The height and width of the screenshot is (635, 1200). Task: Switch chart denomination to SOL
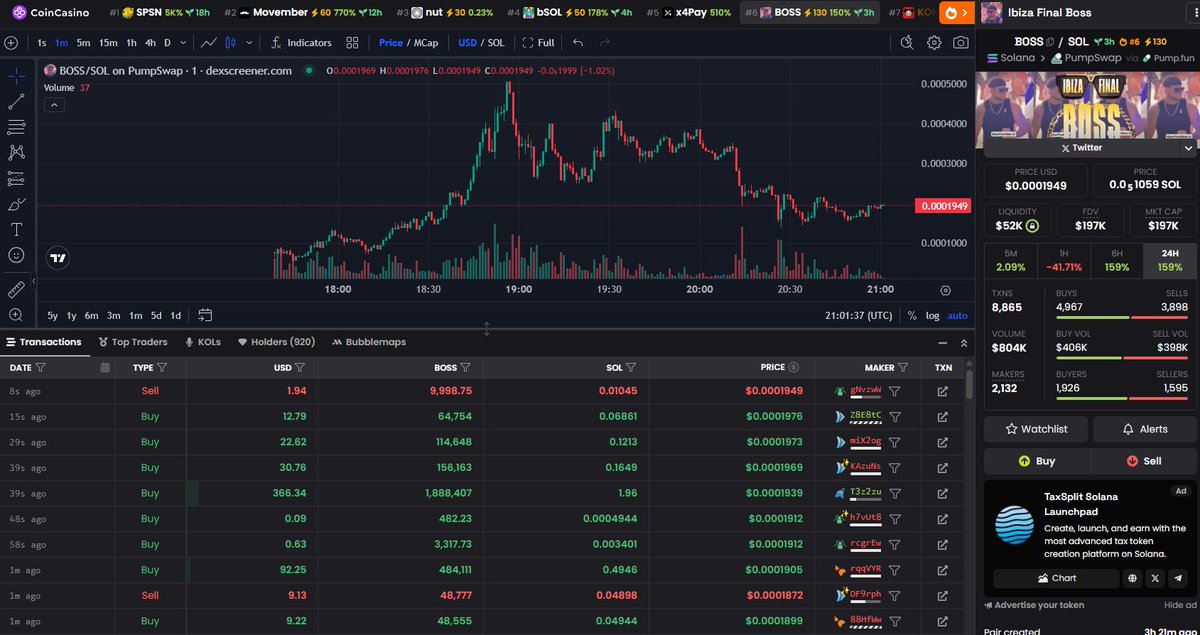[x=495, y=43]
